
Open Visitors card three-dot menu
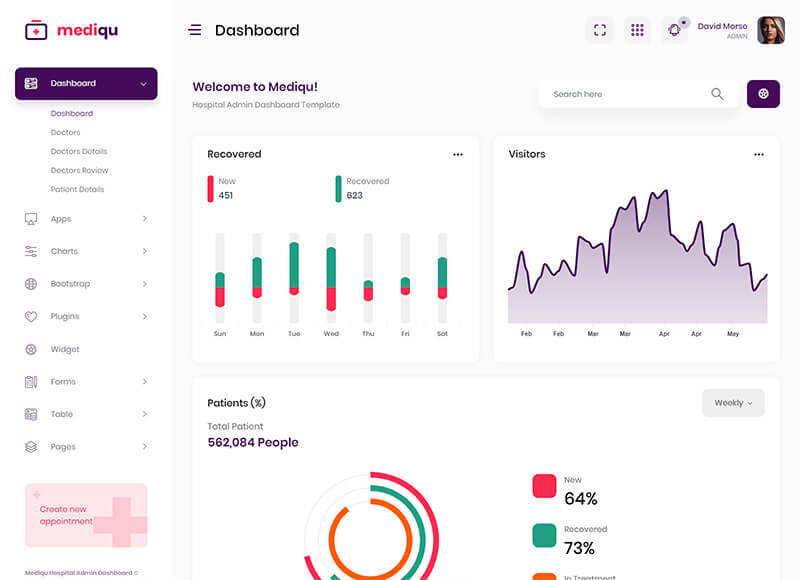(759, 155)
